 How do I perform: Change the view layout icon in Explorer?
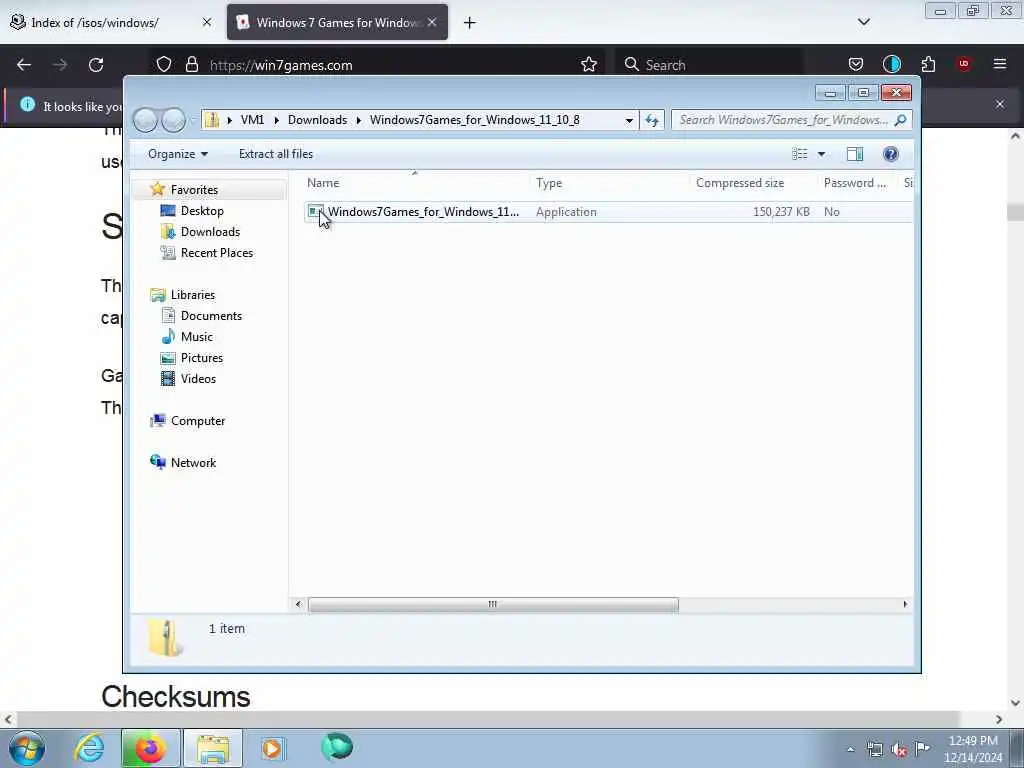click(800, 154)
